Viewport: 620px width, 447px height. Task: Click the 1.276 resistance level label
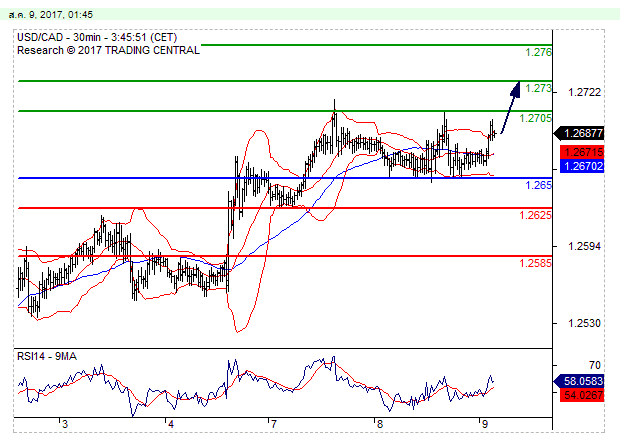[x=538, y=52]
